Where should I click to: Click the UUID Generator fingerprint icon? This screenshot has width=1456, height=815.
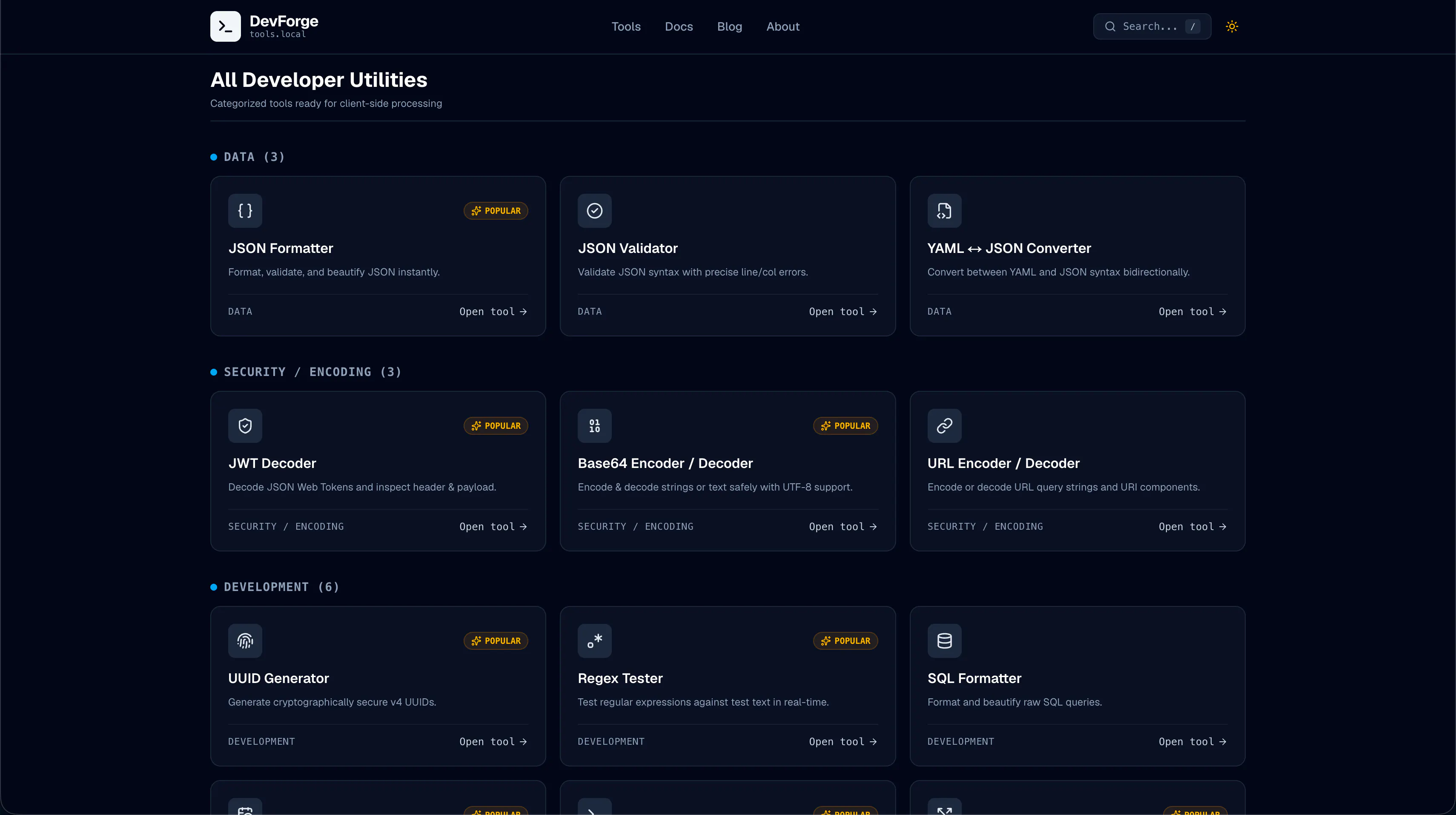(245, 640)
